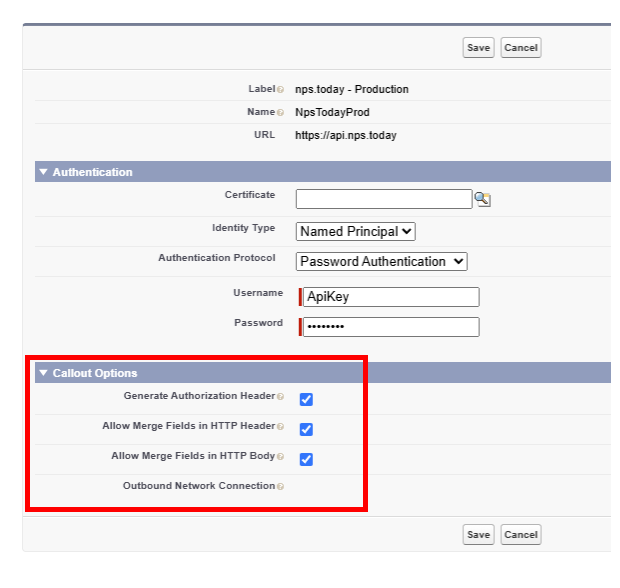Click help icon beside Allow Merge Fields in HTTP Header
620x588 pixels.
[280, 427]
